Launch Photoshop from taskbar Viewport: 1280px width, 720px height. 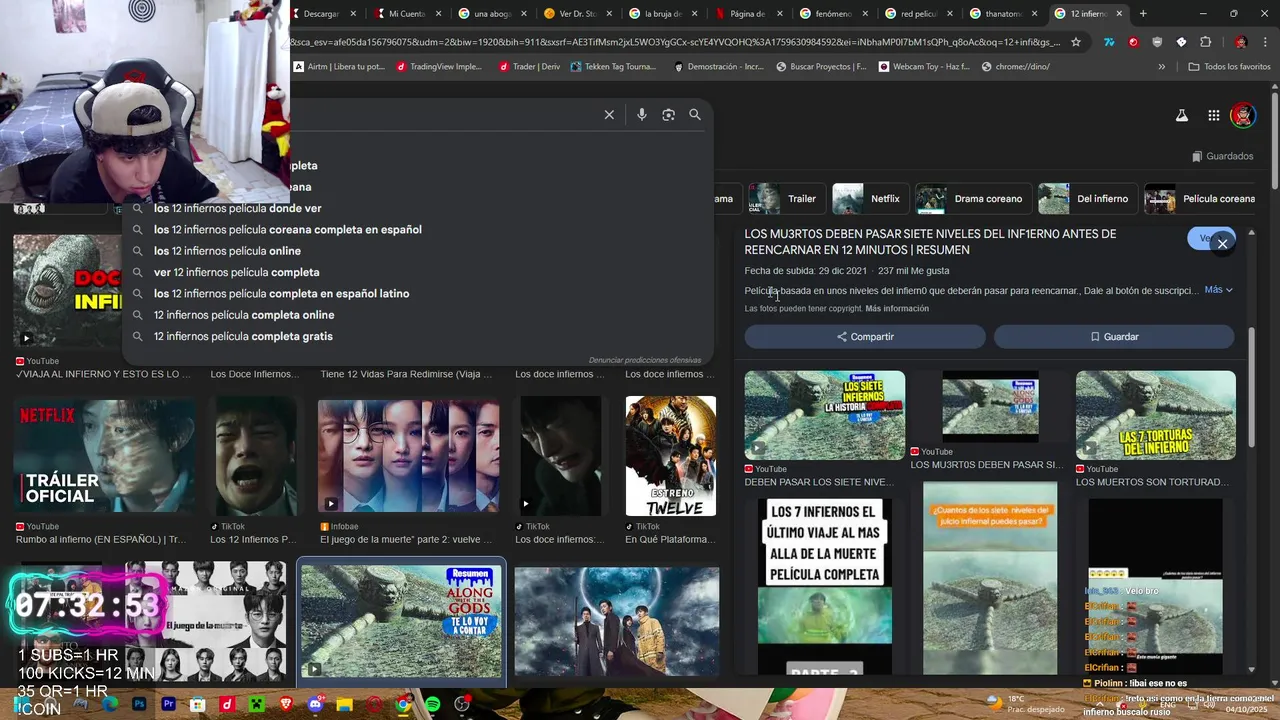(139, 704)
